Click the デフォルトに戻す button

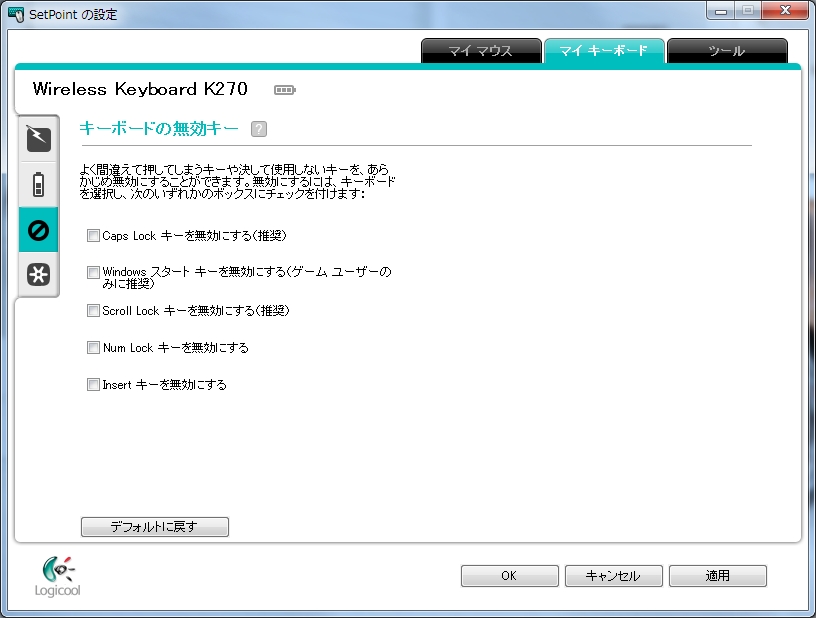coord(155,526)
